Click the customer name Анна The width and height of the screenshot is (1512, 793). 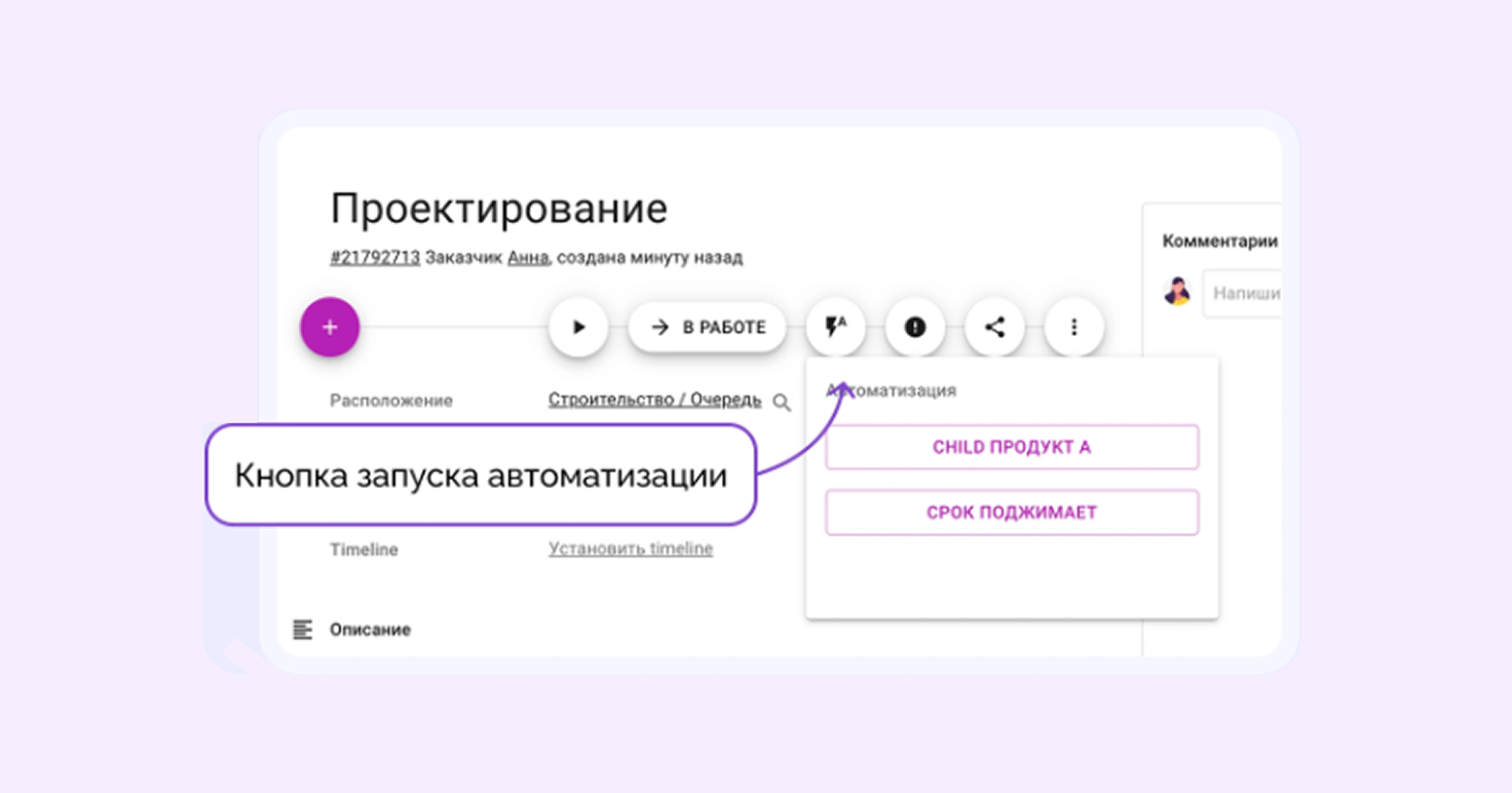pyautogui.click(x=527, y=257)
